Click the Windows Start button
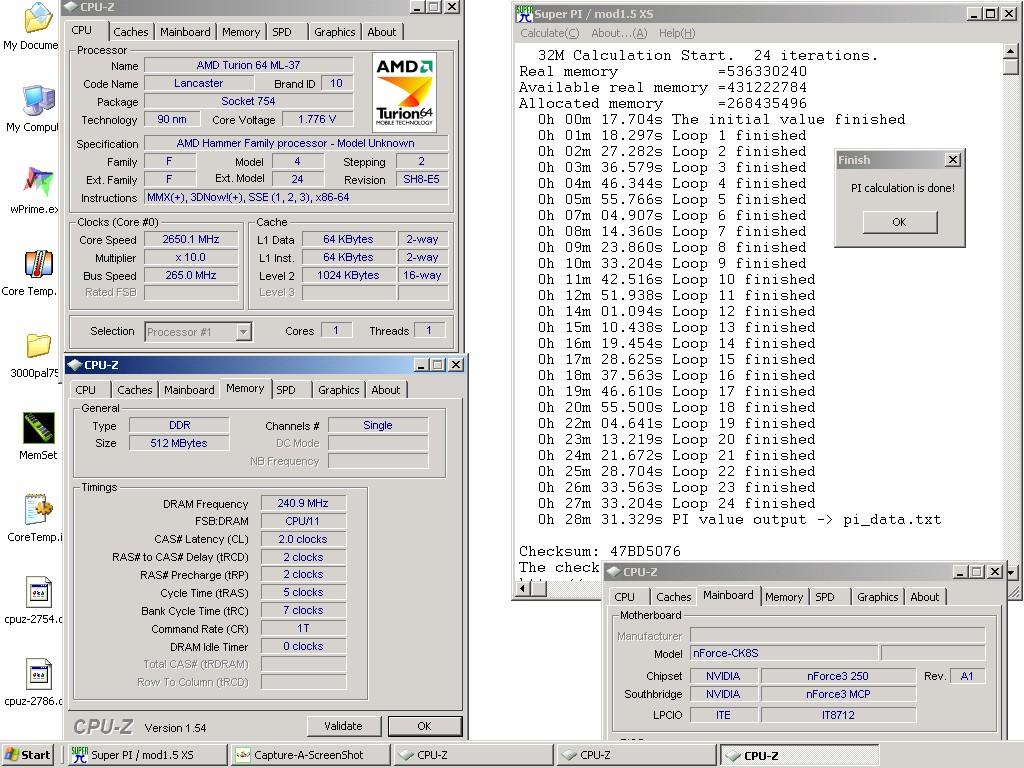This screenshot has height=768, width=1024. coord(27,755)
